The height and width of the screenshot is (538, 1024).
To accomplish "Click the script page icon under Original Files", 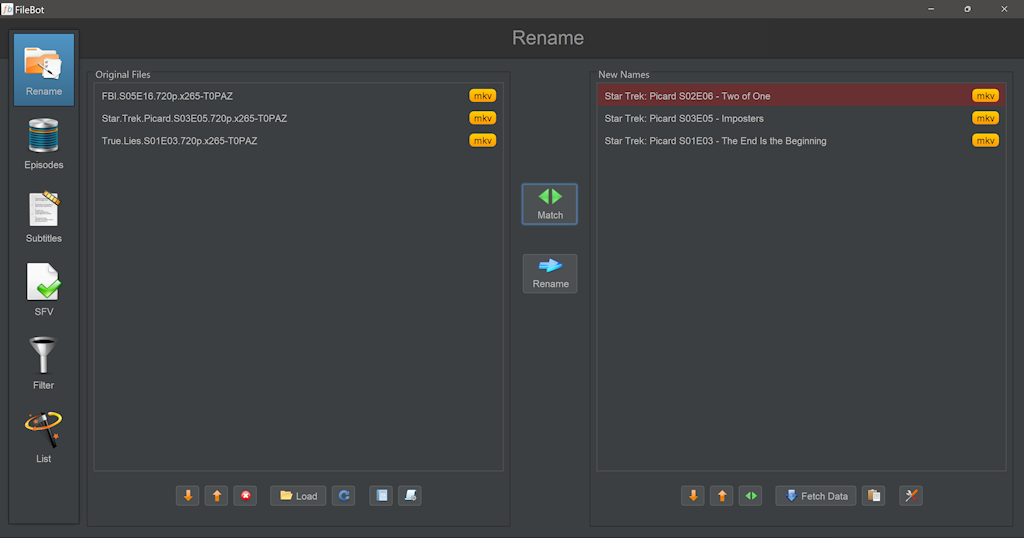I will pyautogui.click(x=410, y=496).
